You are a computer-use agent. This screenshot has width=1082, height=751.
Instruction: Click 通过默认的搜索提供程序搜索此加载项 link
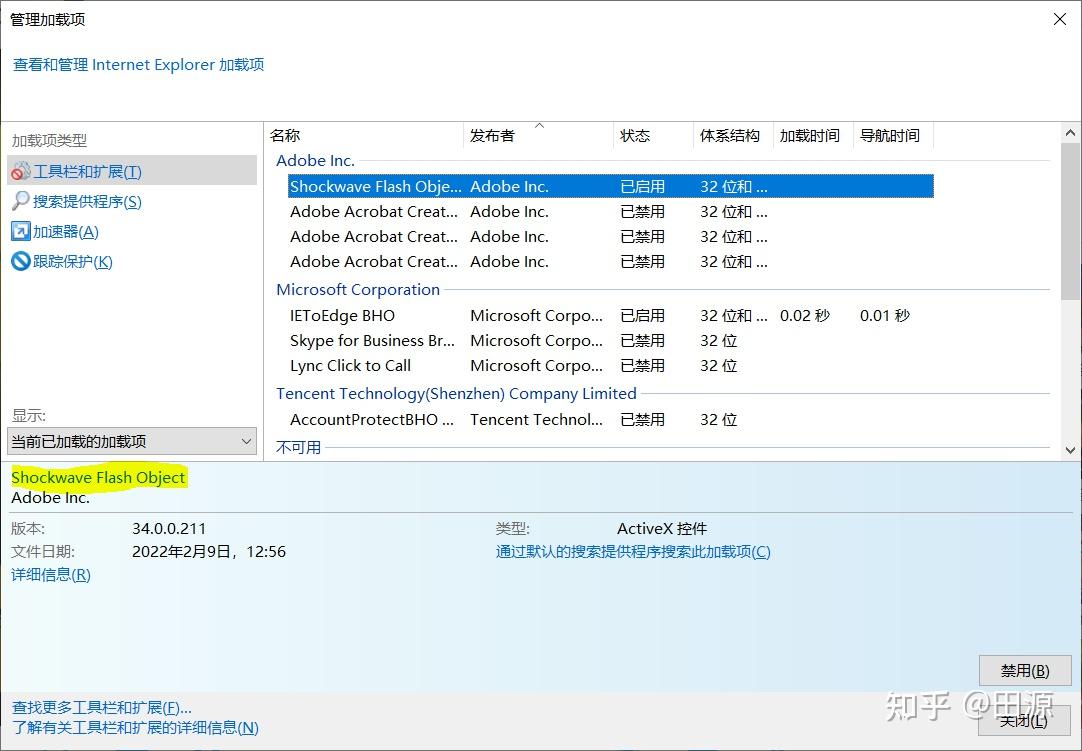[633, 552]
